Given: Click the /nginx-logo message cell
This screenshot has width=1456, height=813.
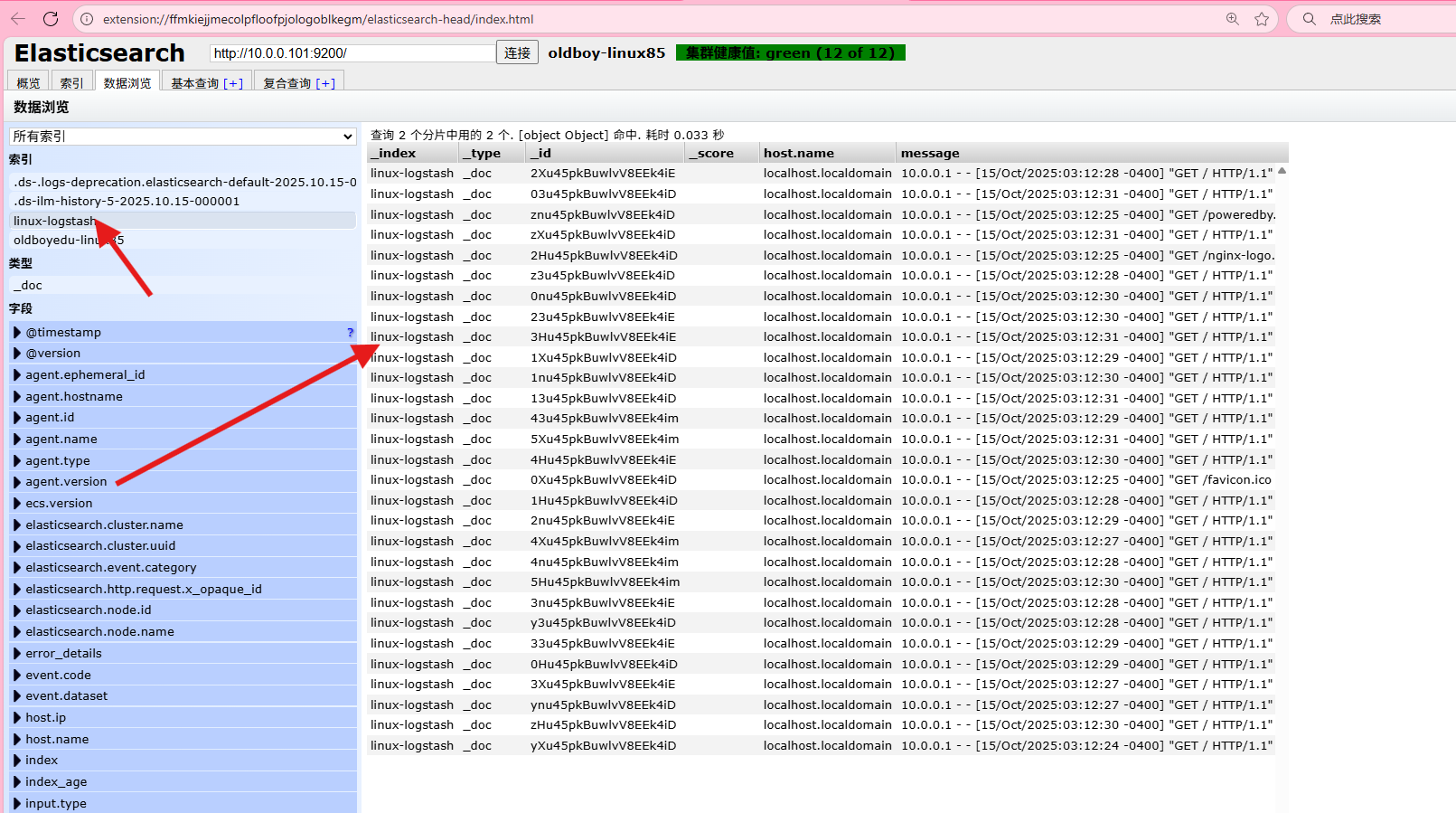Looking at the screenshot, I should pyautogui.click(x=1088, y=256).
